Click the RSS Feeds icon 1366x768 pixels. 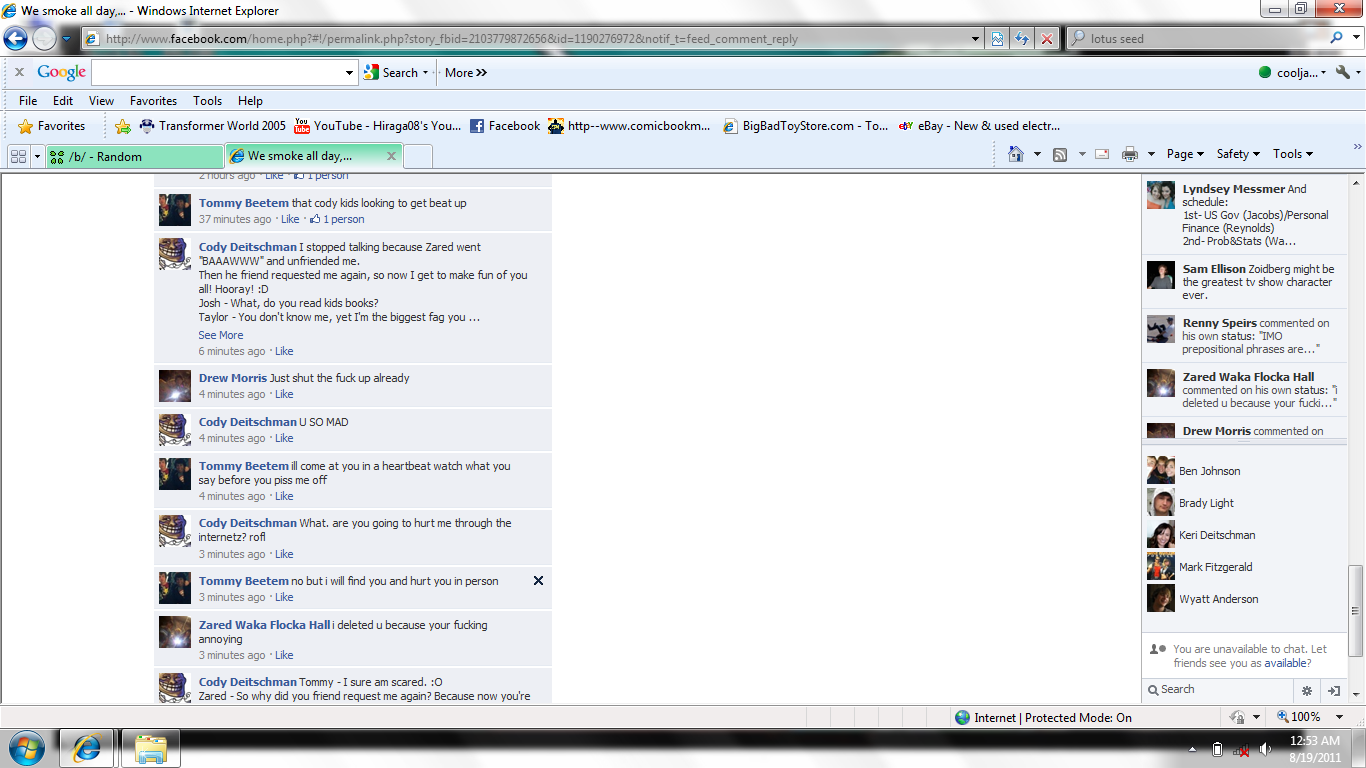pyautogui.click(x=1060, y=154)
